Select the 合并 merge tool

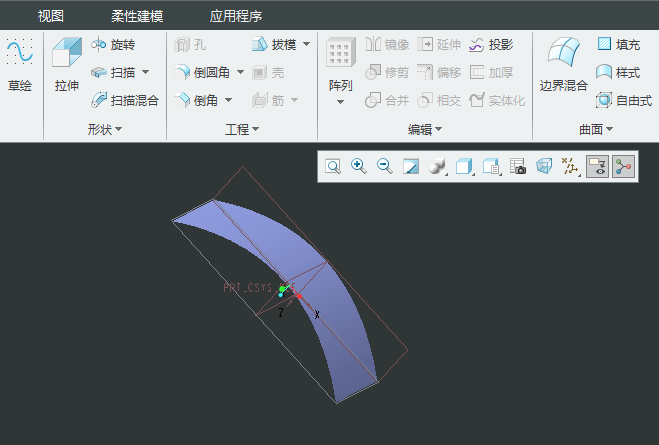387,100
